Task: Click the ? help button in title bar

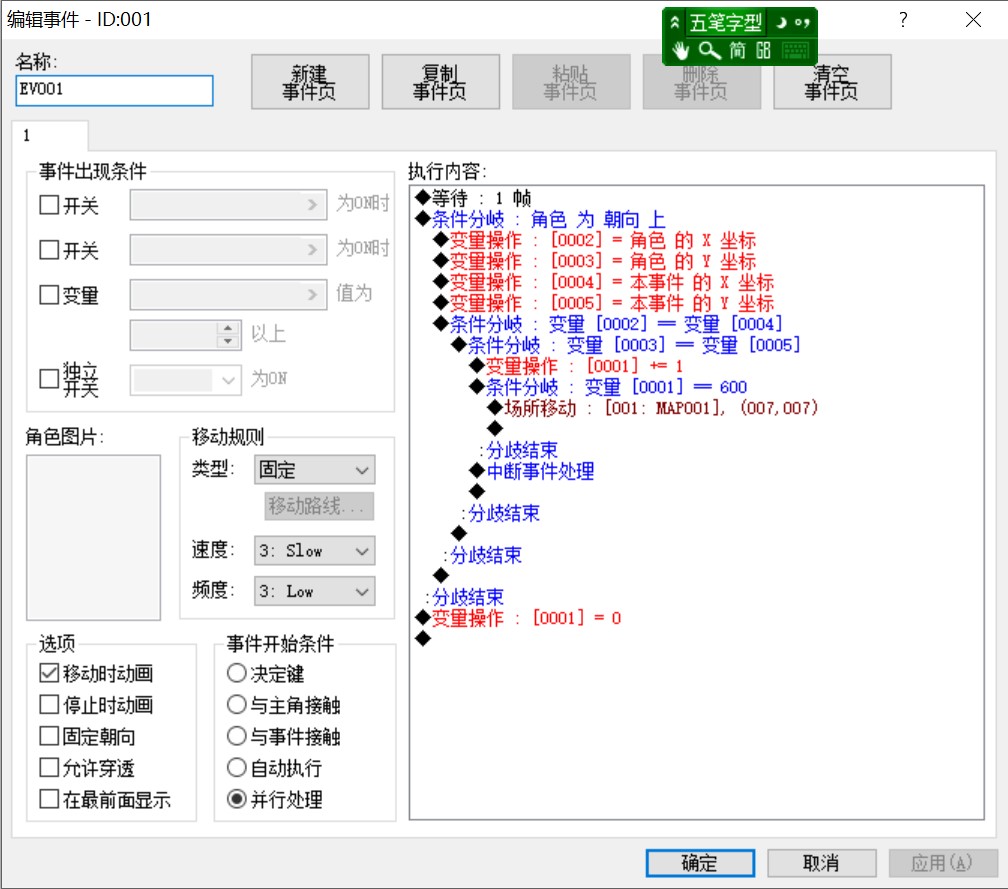Action: click(903, 19)
